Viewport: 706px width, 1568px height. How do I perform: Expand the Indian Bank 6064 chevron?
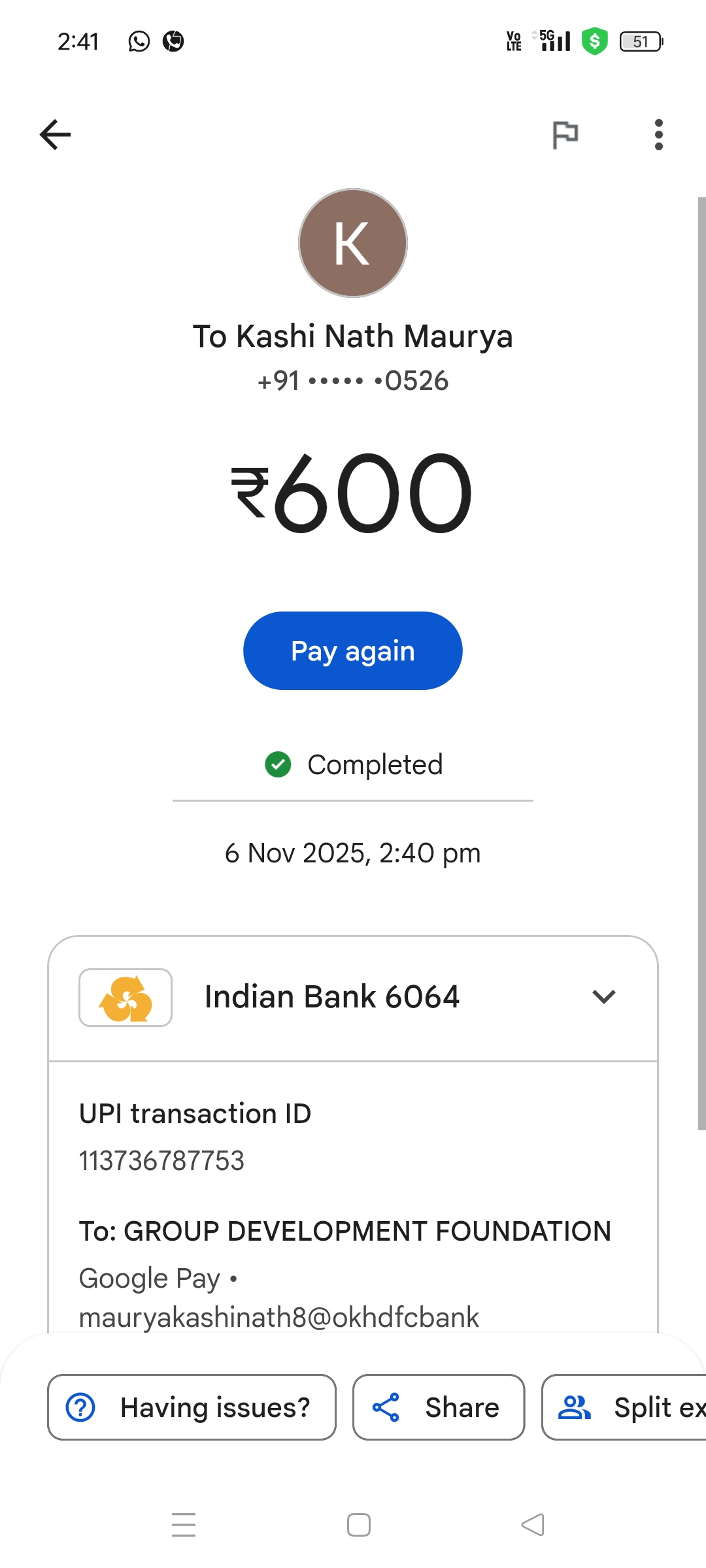pos(603,997)
